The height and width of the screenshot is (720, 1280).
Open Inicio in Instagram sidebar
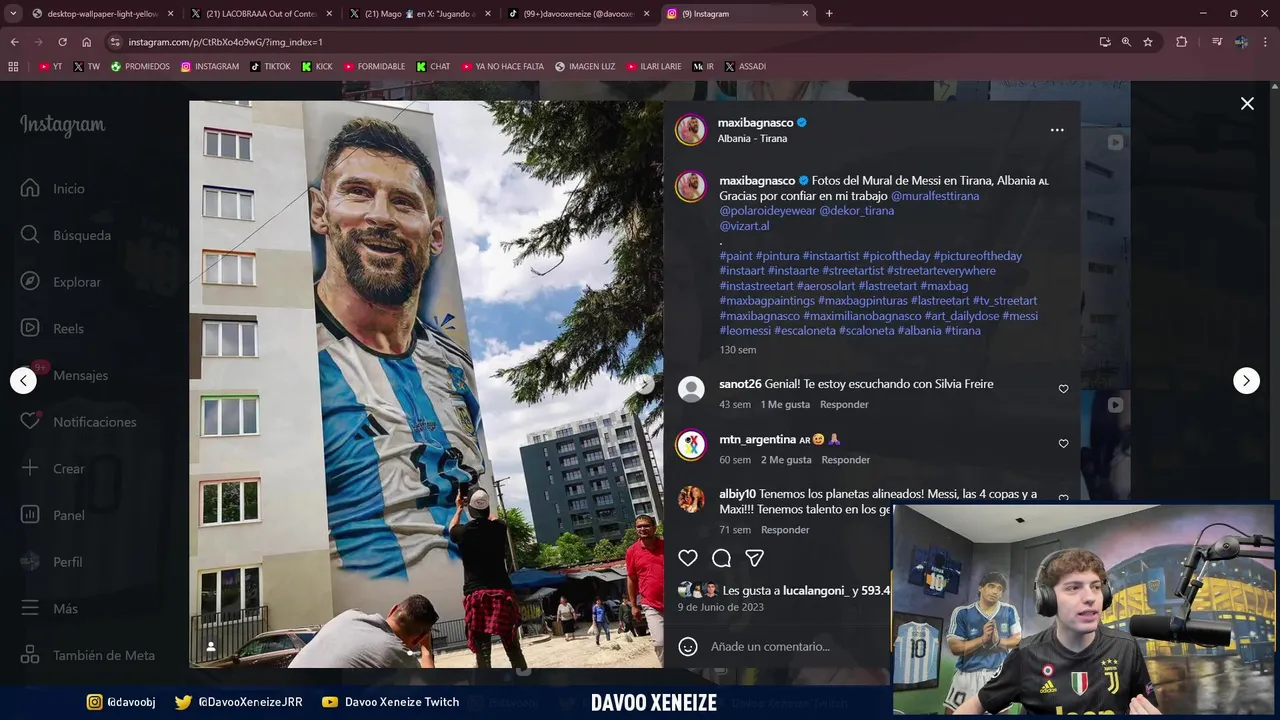54,188
